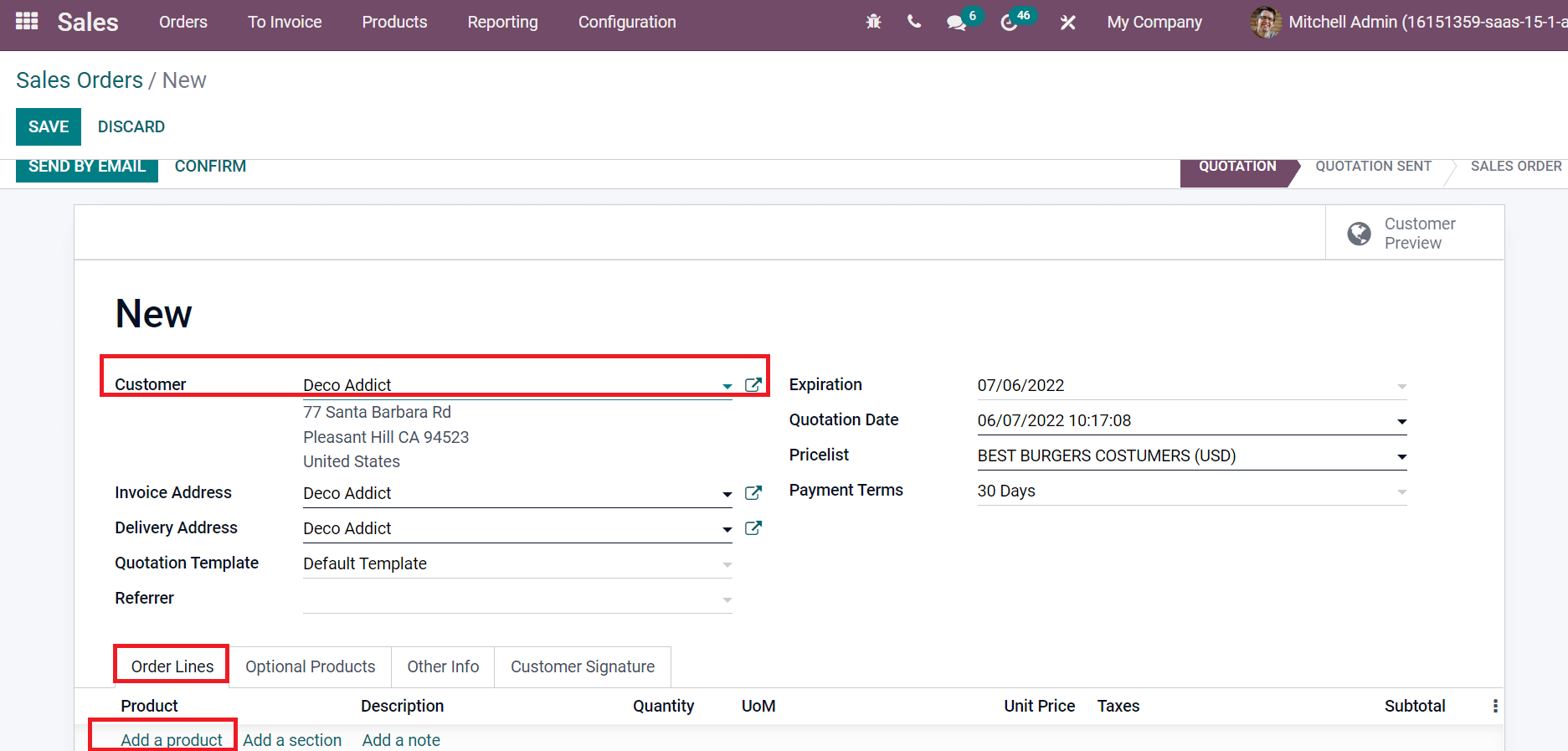Screen dimensions: 1568x751
Task: Switch to the Customer Signature tab
Action: [583, 666]
